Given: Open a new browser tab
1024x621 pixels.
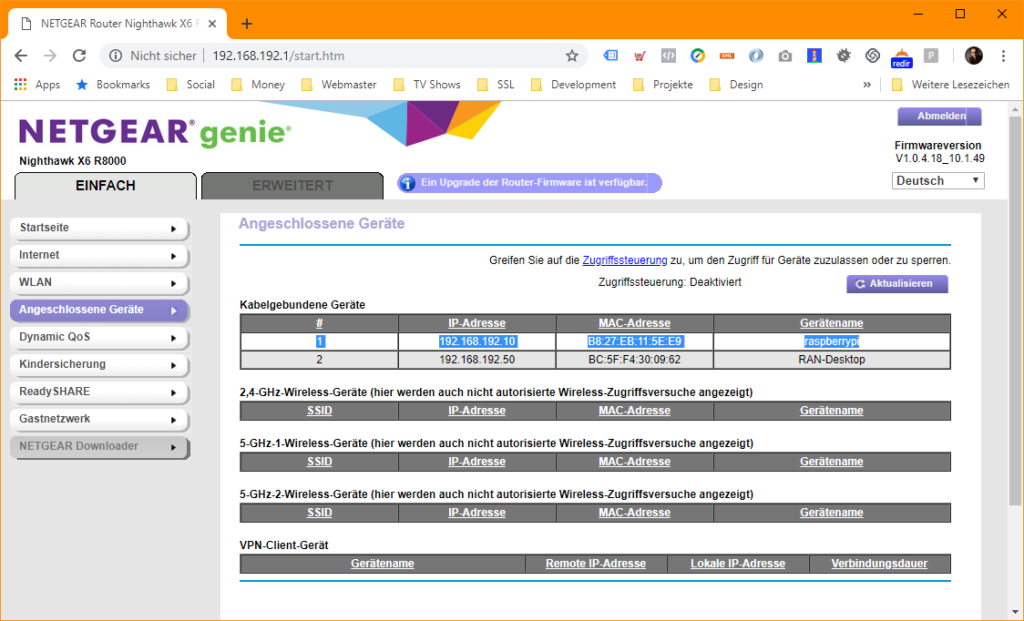Looking at the screenshot, I should (x=247, y=24).
